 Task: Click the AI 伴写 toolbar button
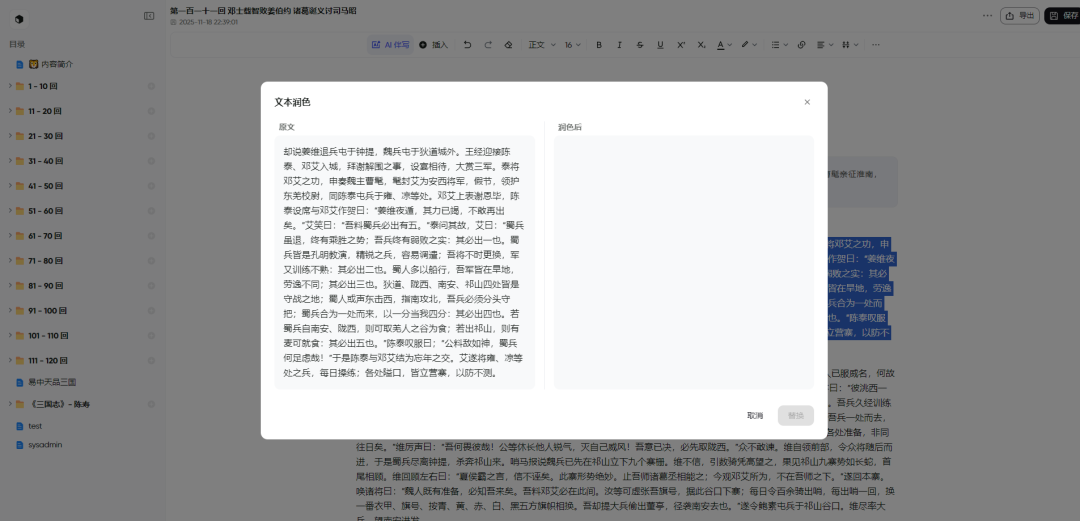coord(390,45)
